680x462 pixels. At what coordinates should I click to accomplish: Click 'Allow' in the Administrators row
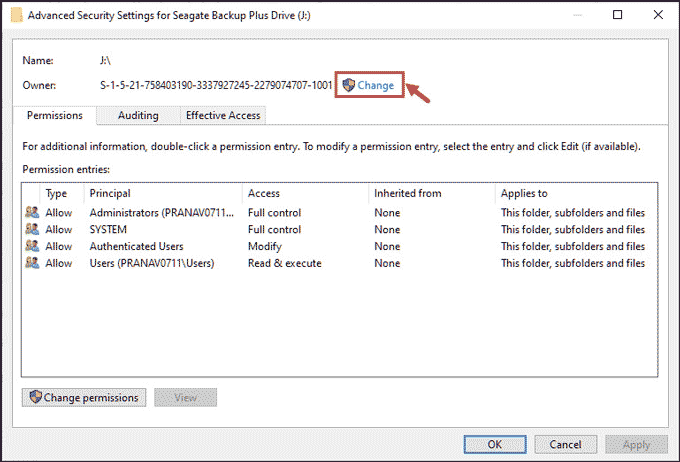pyautogui.click(x=59, y=213)
